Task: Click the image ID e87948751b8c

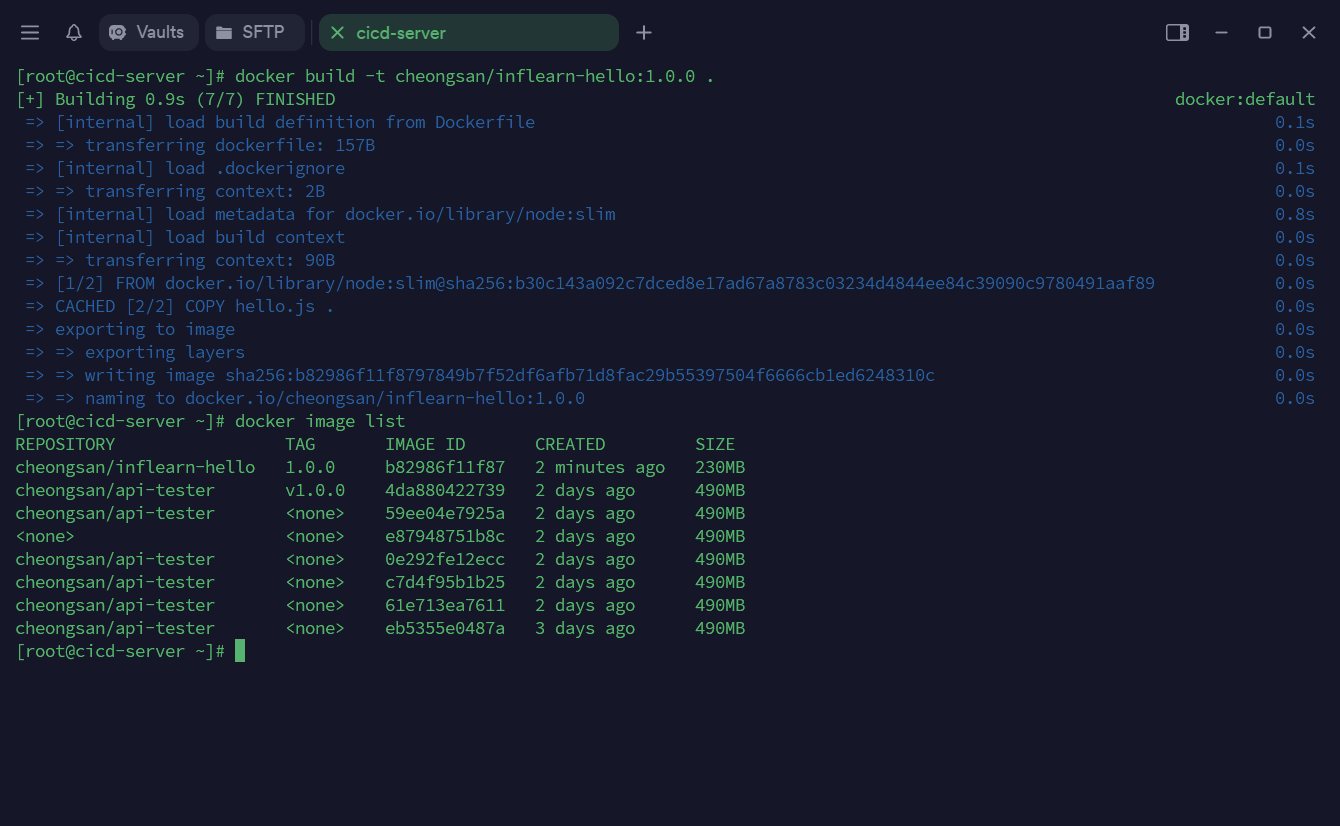Action: click(x=445, y=536)
